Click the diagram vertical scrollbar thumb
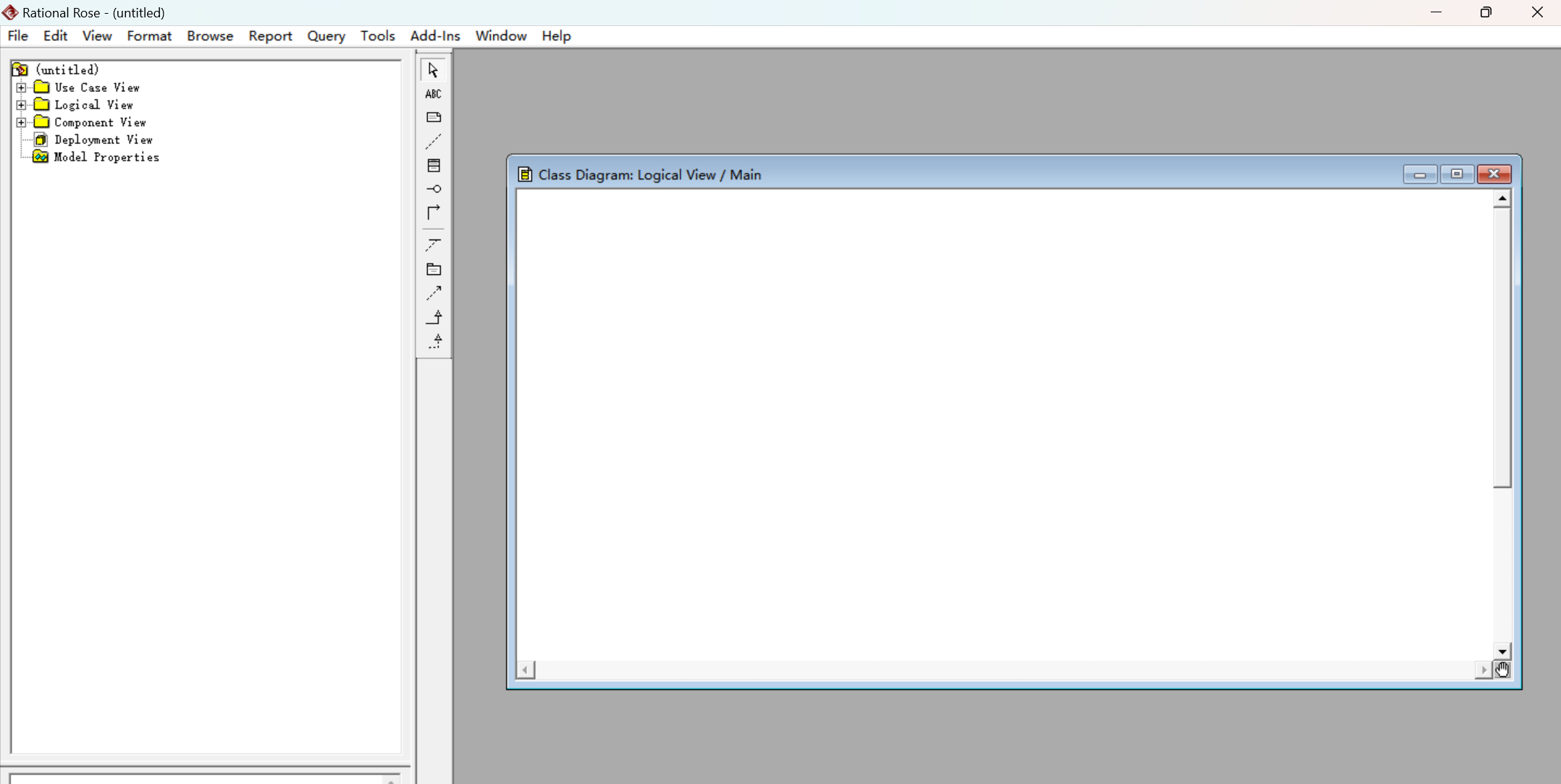The width and height of the screenshot is (1561, 784). coord(1502,347)
